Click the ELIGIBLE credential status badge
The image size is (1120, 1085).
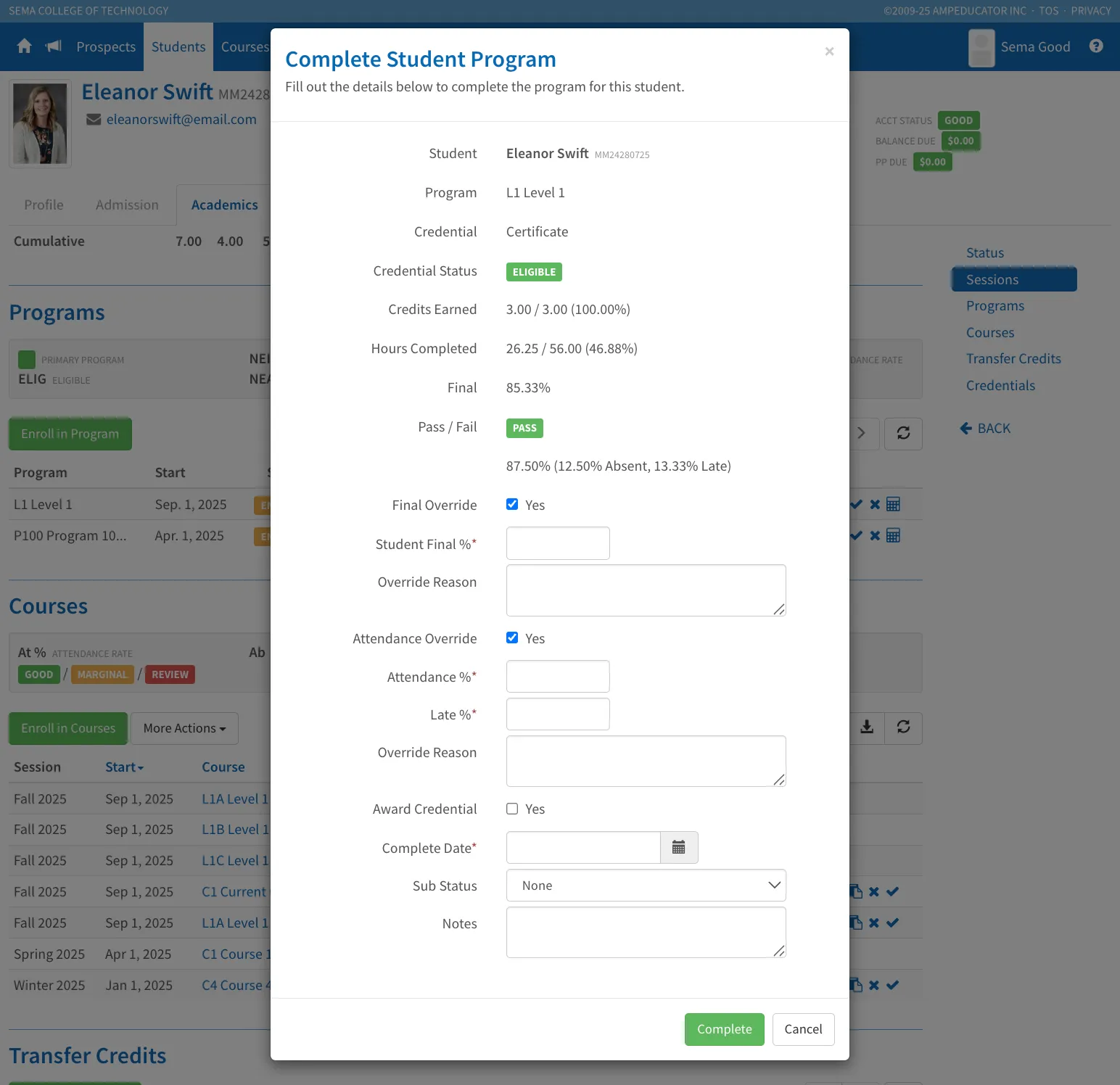point(534,272)
